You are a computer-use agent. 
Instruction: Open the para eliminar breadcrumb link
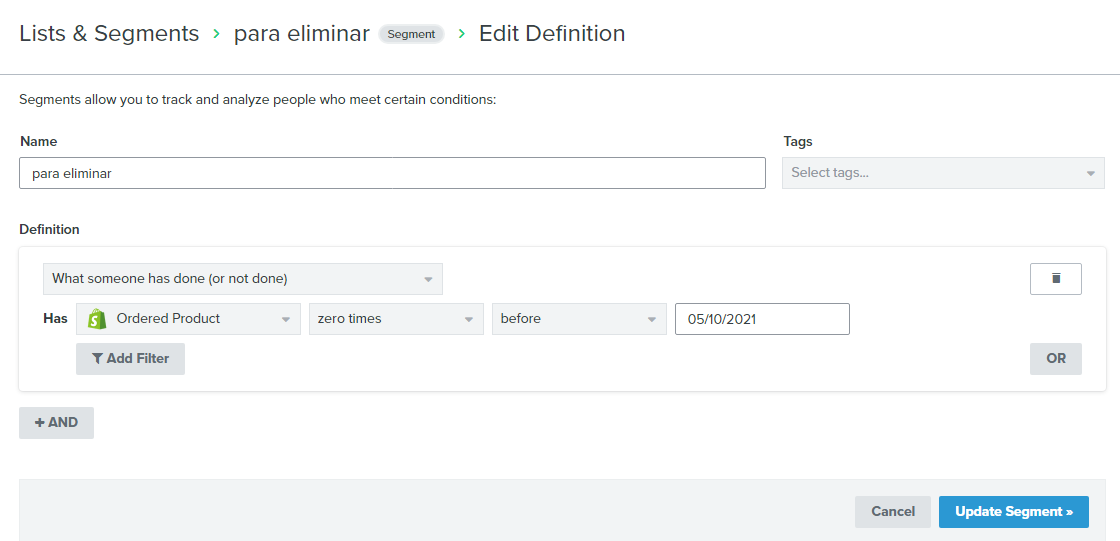tap(302, 34)
